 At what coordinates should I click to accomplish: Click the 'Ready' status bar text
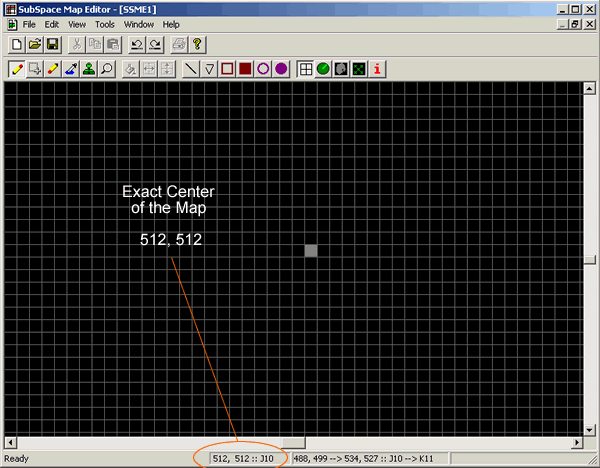point(16,458)
